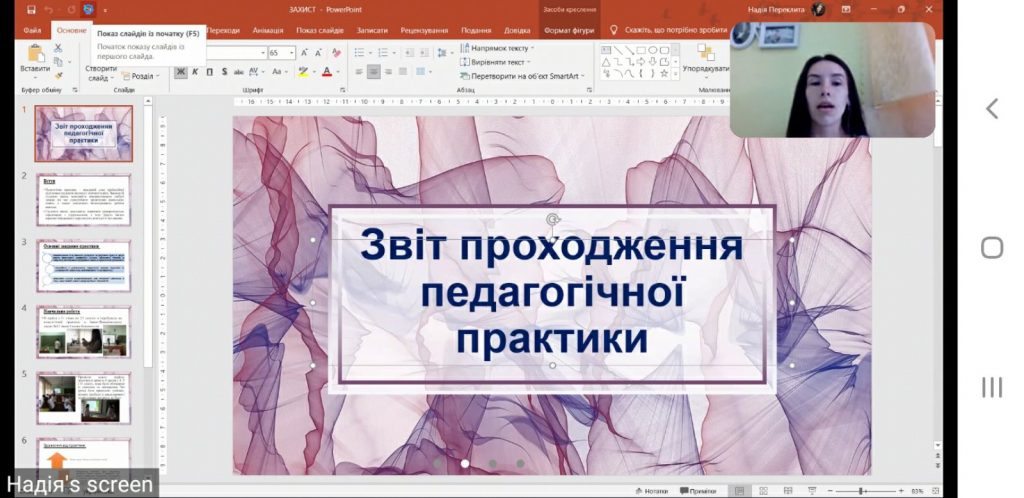Click the Paste (Вставити) icon

point(34,58)
